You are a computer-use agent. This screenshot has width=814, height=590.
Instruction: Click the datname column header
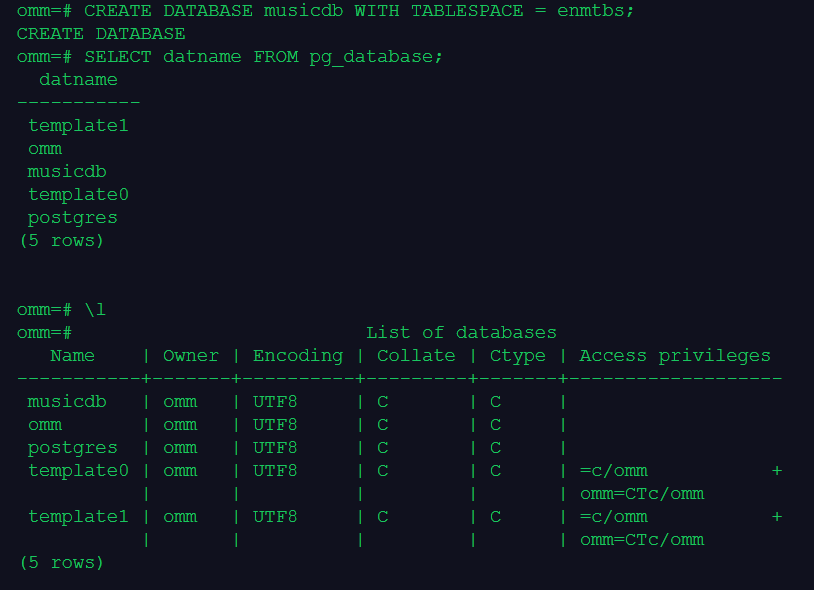point(78,80)
